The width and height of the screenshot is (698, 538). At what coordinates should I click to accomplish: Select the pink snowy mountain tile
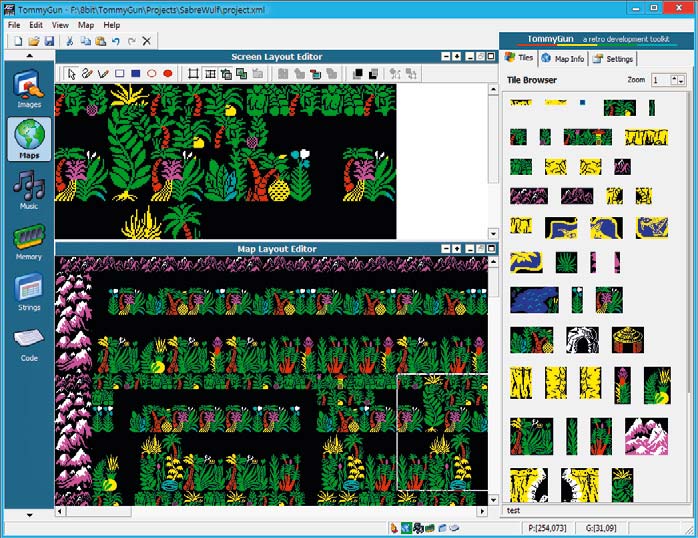click(x=646, y=436)
